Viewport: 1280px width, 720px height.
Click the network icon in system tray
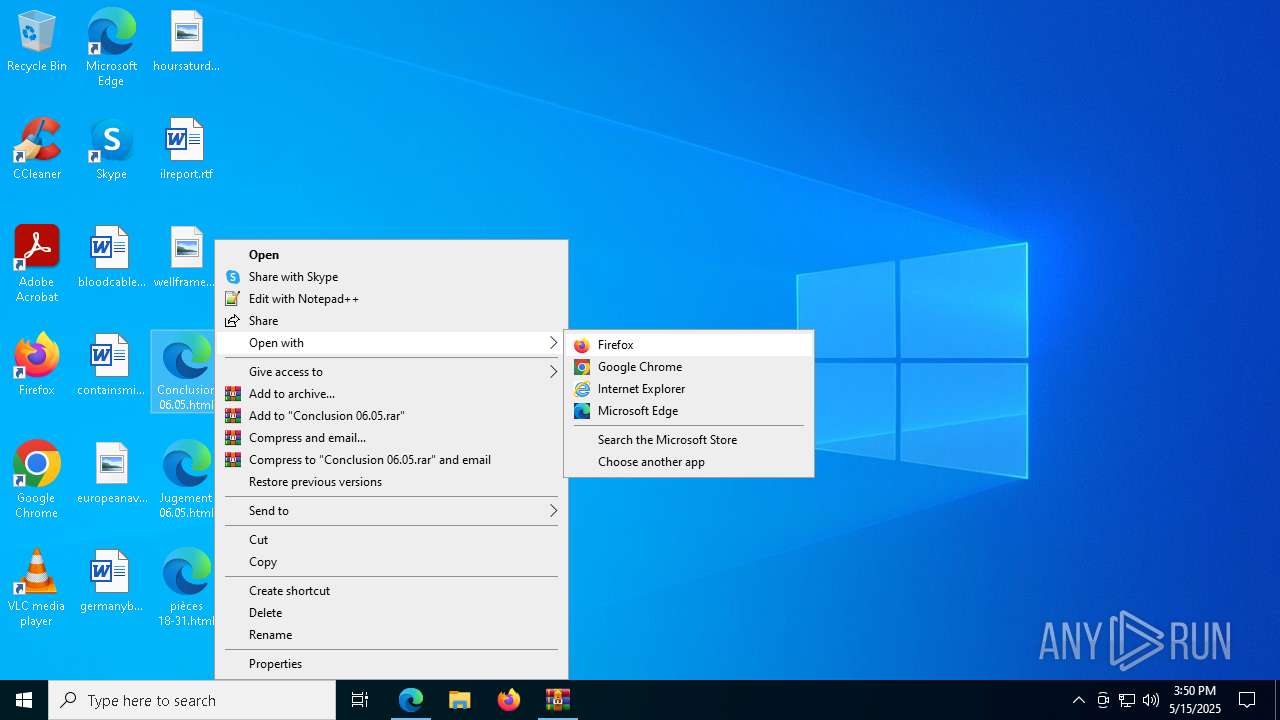click(x=1127, y=700)
